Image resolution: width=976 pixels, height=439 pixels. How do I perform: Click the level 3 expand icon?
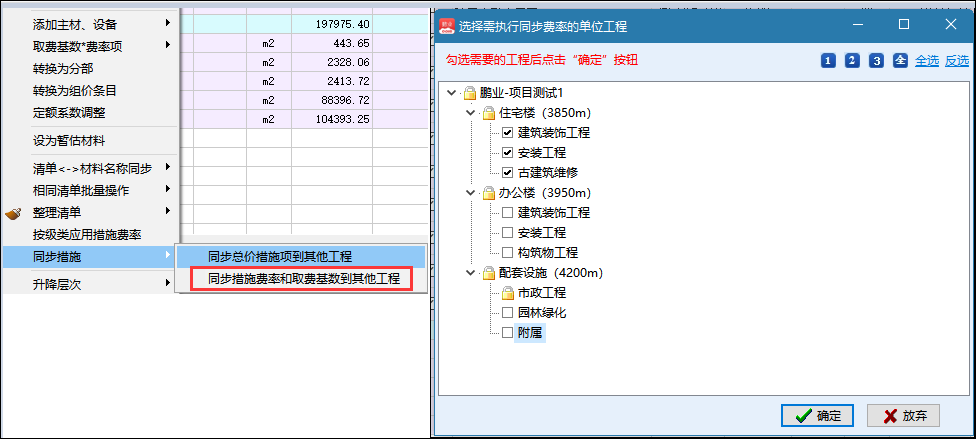876,61
